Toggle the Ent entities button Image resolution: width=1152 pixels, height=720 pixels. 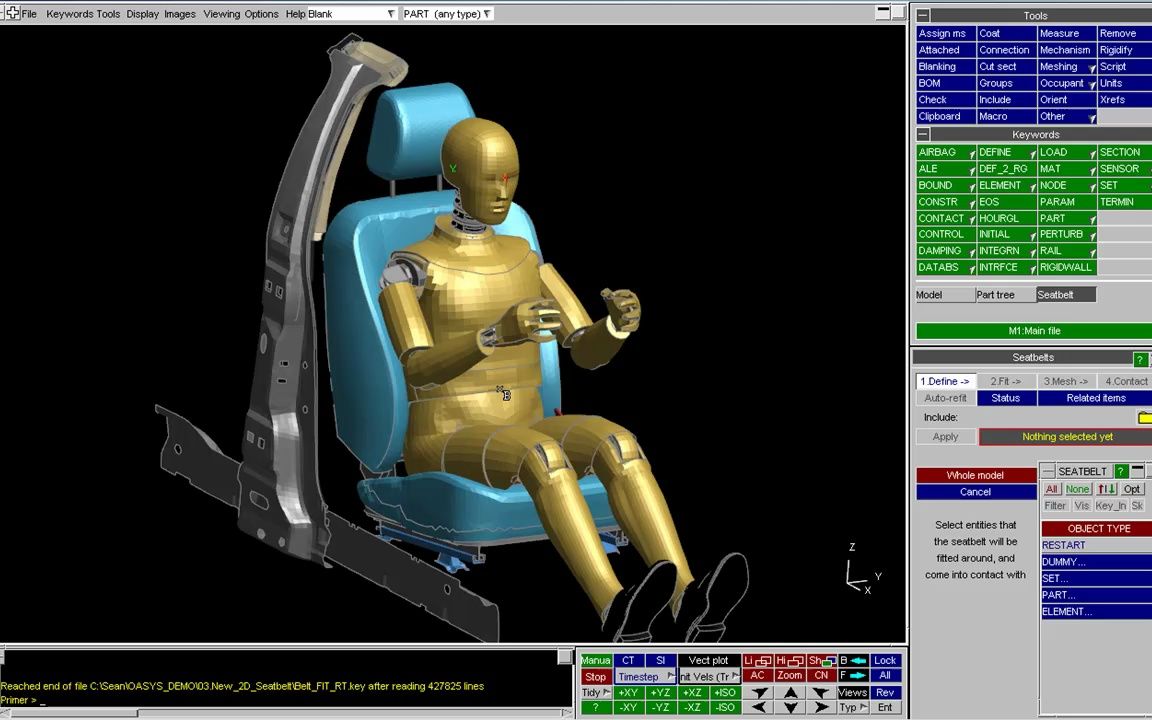tap(885, 708)
